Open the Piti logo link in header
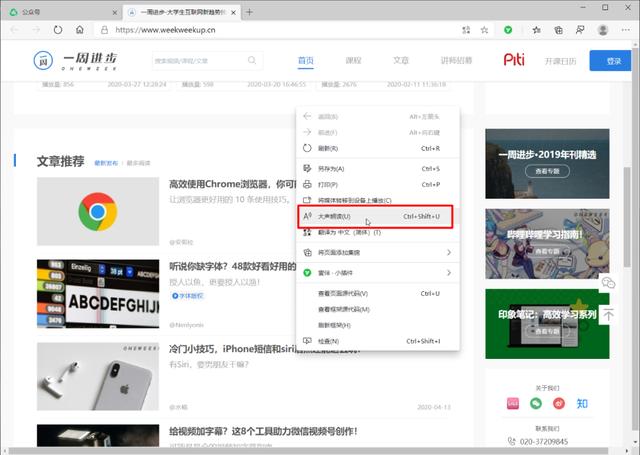 tap(514, 60)
